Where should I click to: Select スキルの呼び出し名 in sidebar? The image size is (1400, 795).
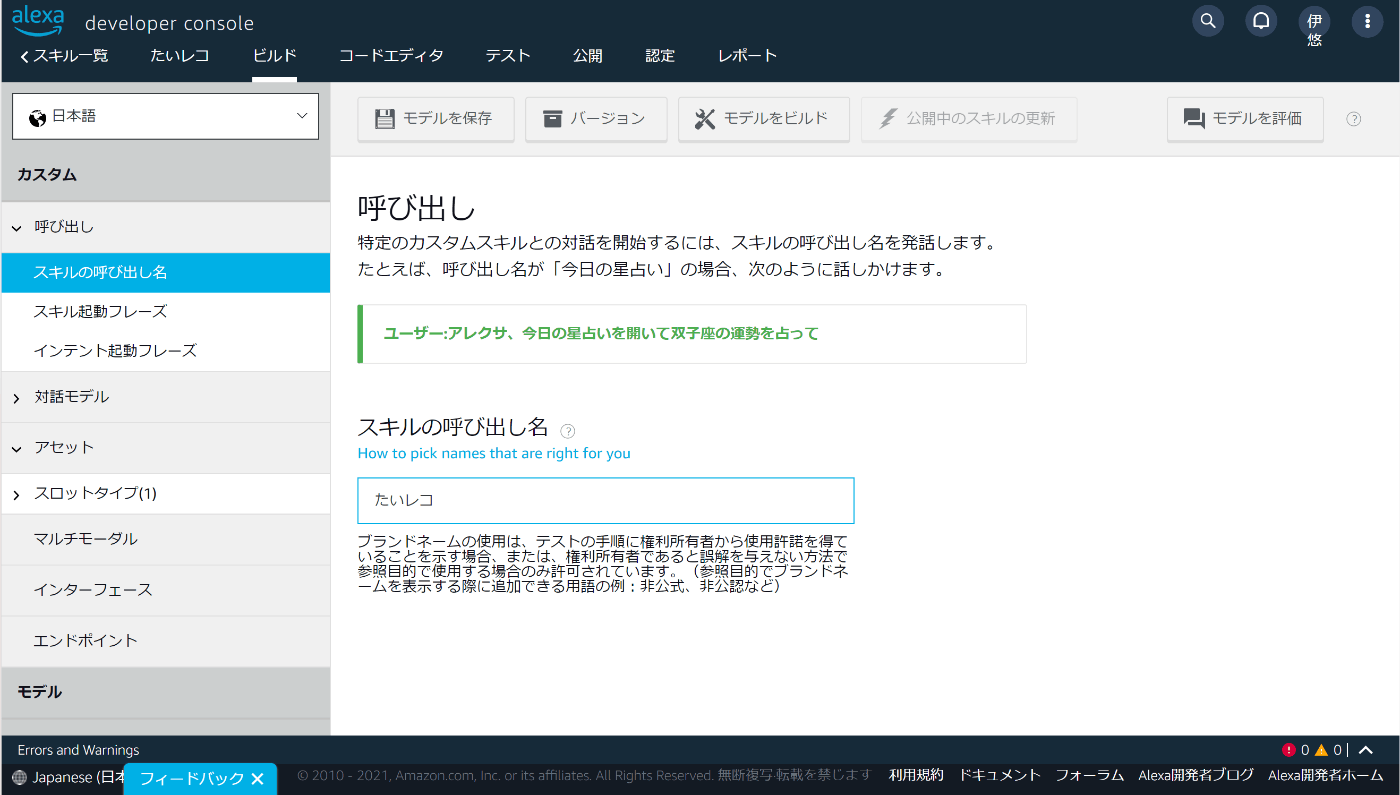pyautogui.click(x=165, y=272)
